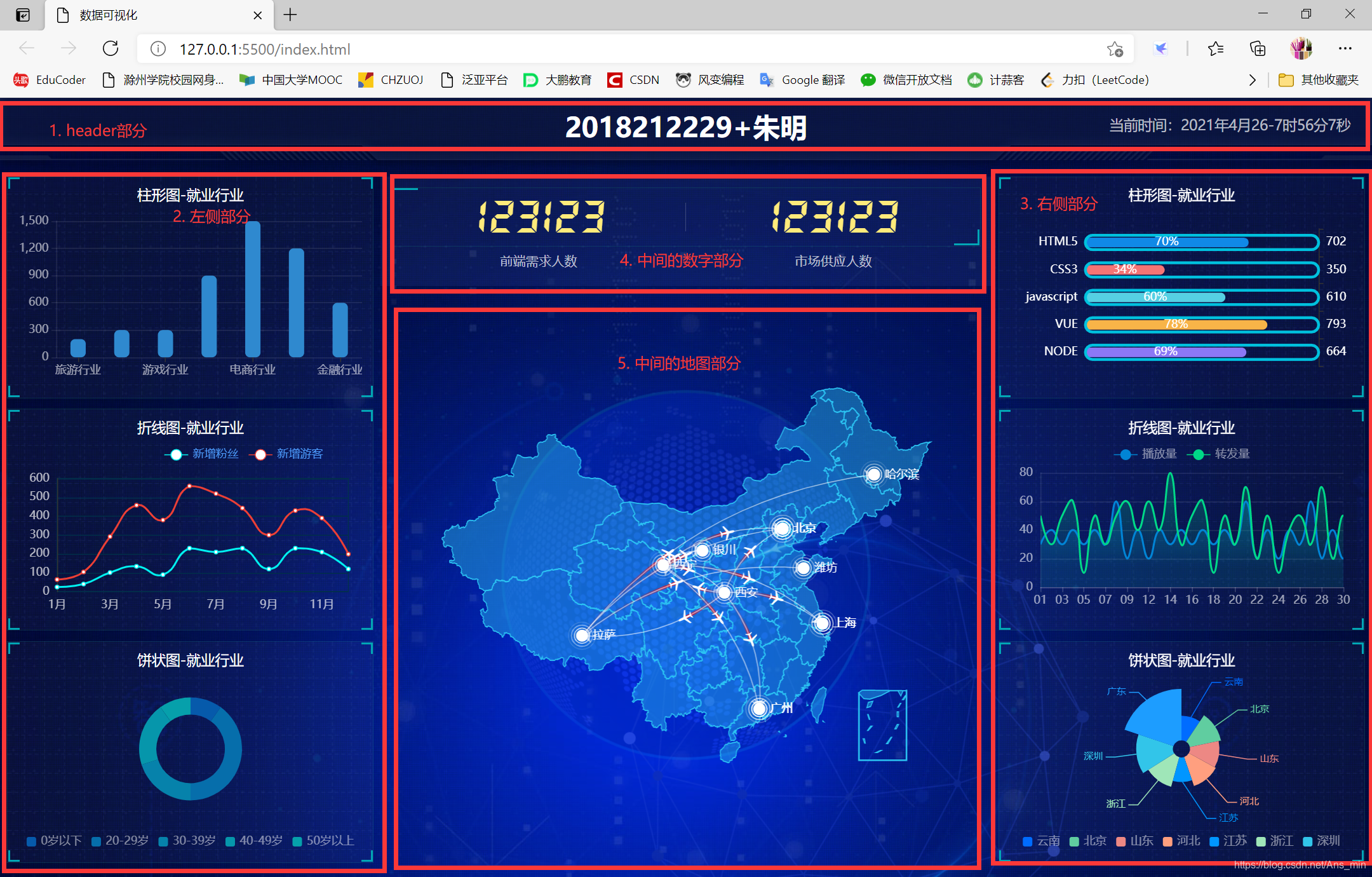1372x877 pixels.
Task: Click the 拉萨 marker on the map
Action: (x=582, y=635)
